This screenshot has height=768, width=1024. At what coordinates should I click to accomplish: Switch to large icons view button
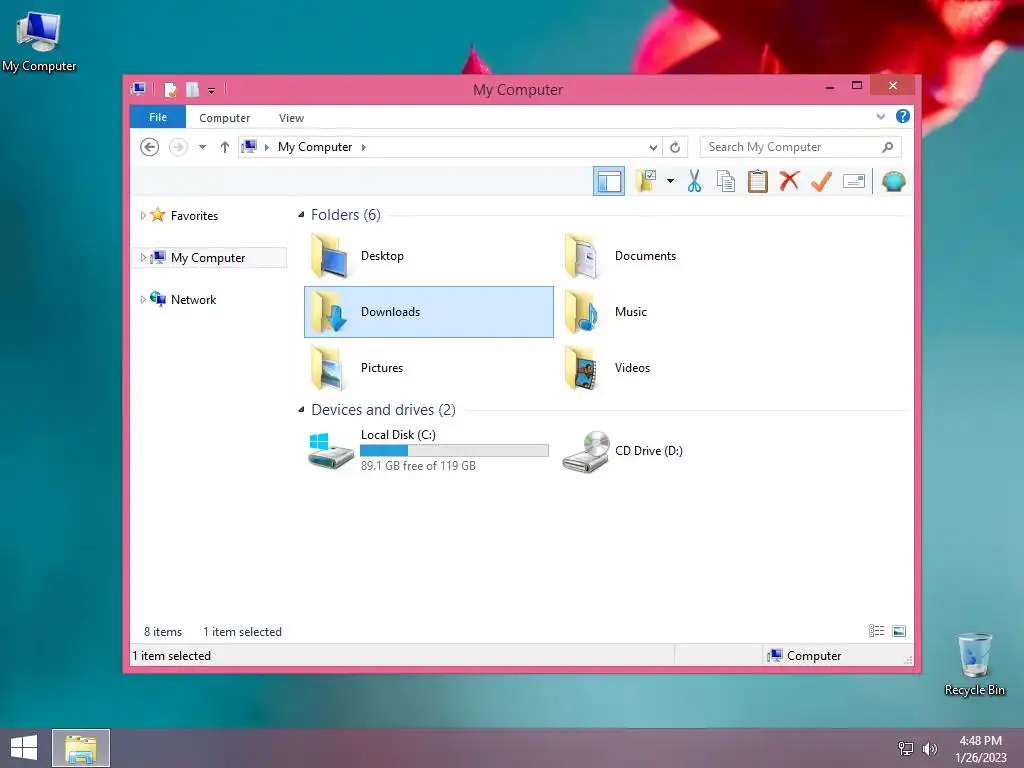coord(899,630)
